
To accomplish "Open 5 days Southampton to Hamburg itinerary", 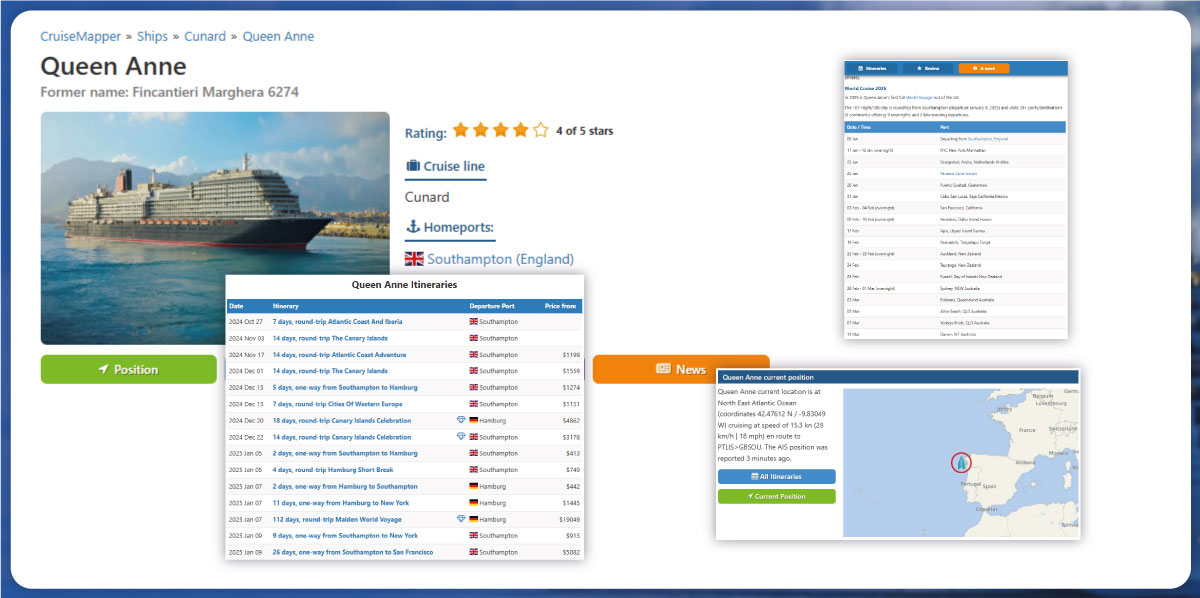I will 345,388.
